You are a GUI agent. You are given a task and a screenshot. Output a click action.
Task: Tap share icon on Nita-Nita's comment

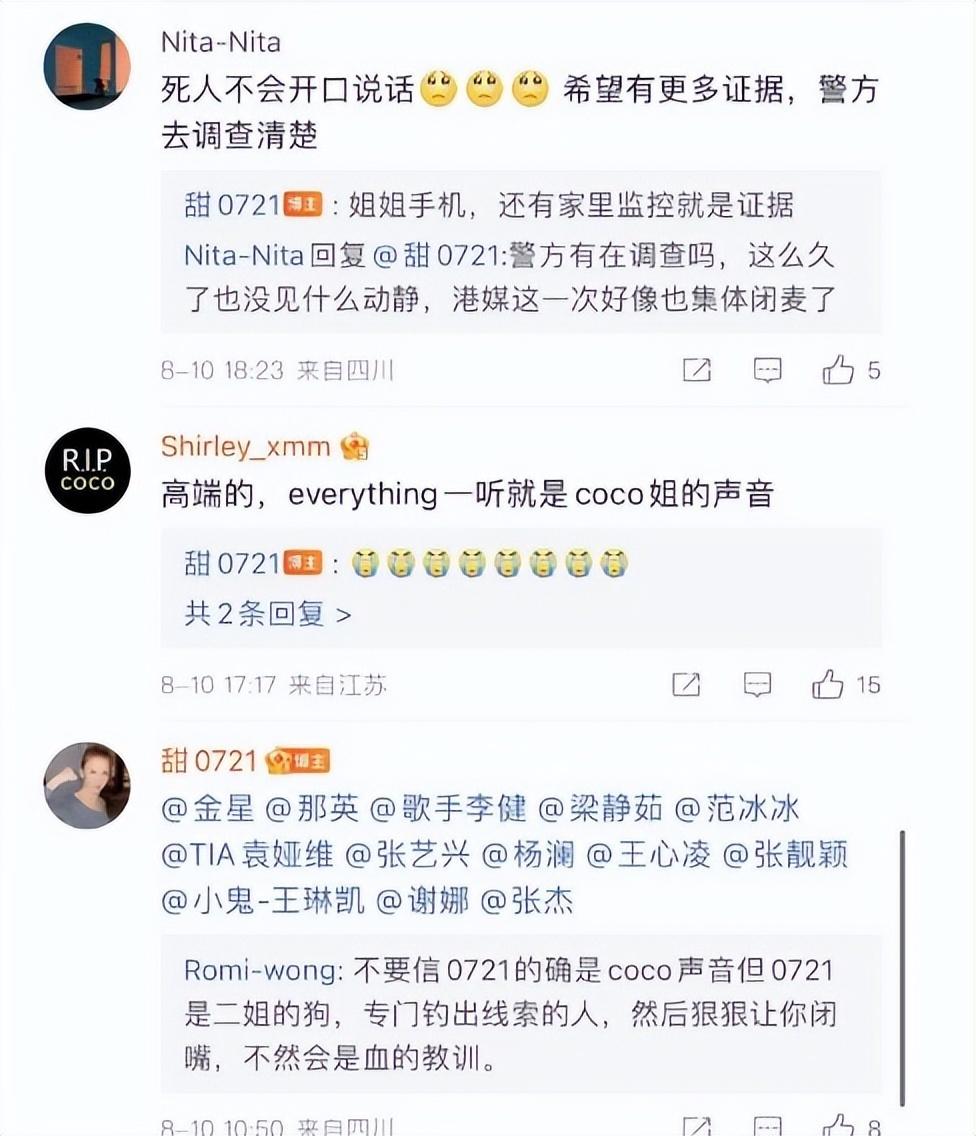point(697,369)
